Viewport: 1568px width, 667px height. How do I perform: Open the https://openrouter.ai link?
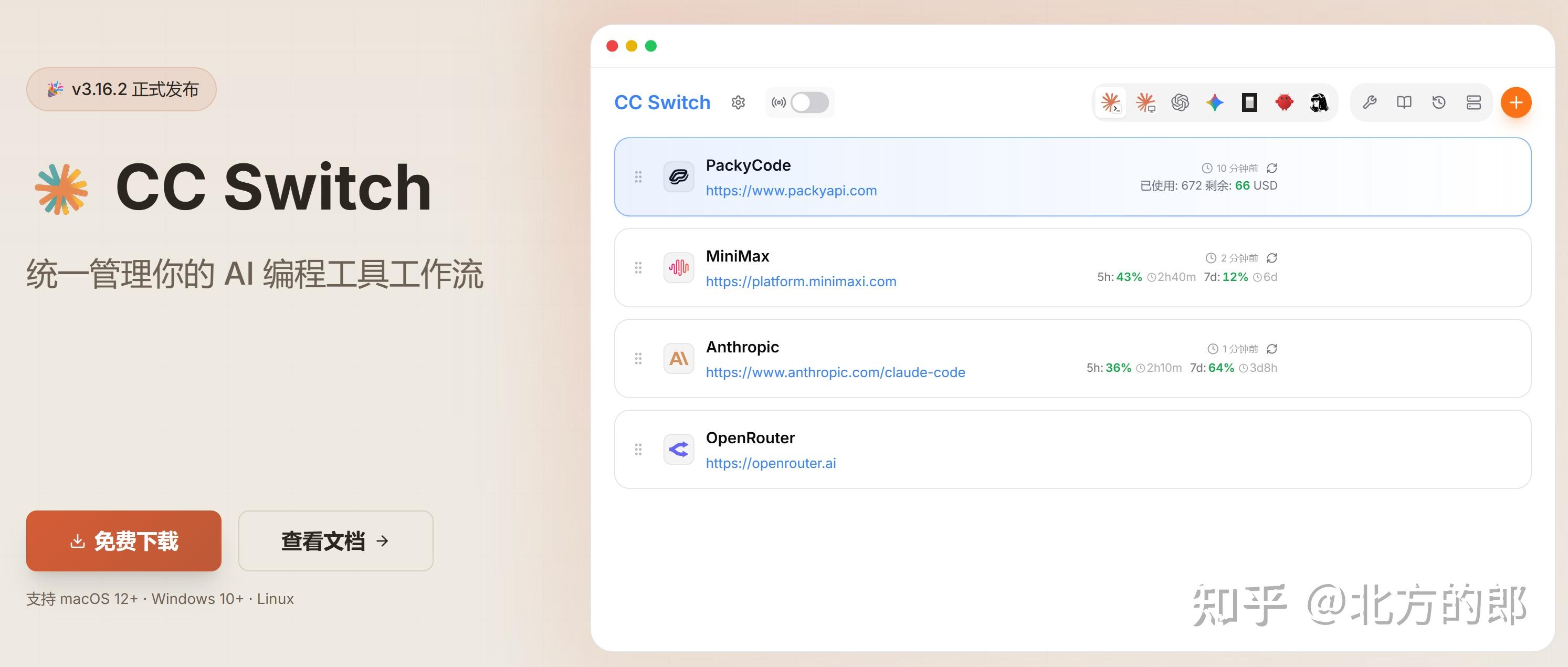(x=771, y=463)
